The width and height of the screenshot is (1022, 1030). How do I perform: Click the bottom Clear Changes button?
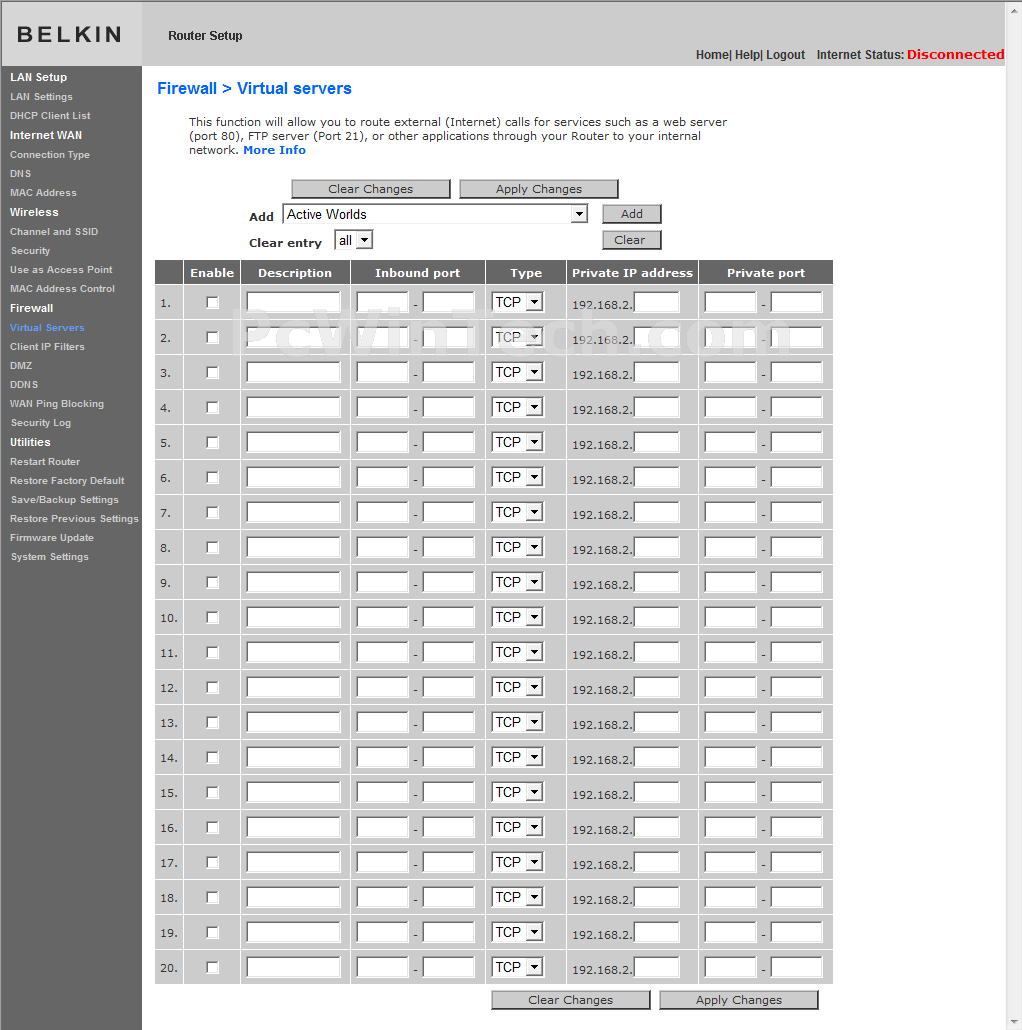pyautogui.click(x=571, y=1000)
